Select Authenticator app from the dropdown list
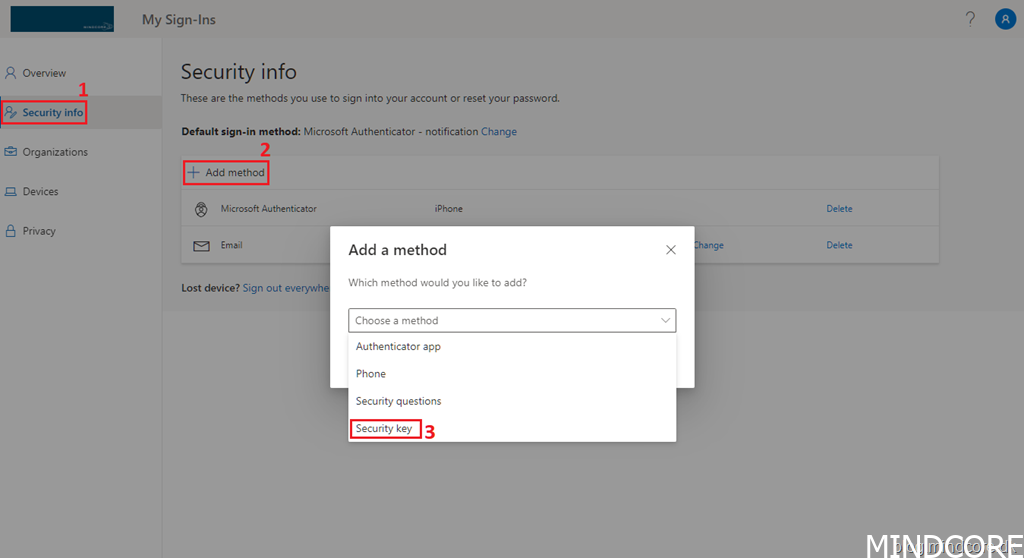This screenshot has width=1024, height=558. tap(398, 347)
